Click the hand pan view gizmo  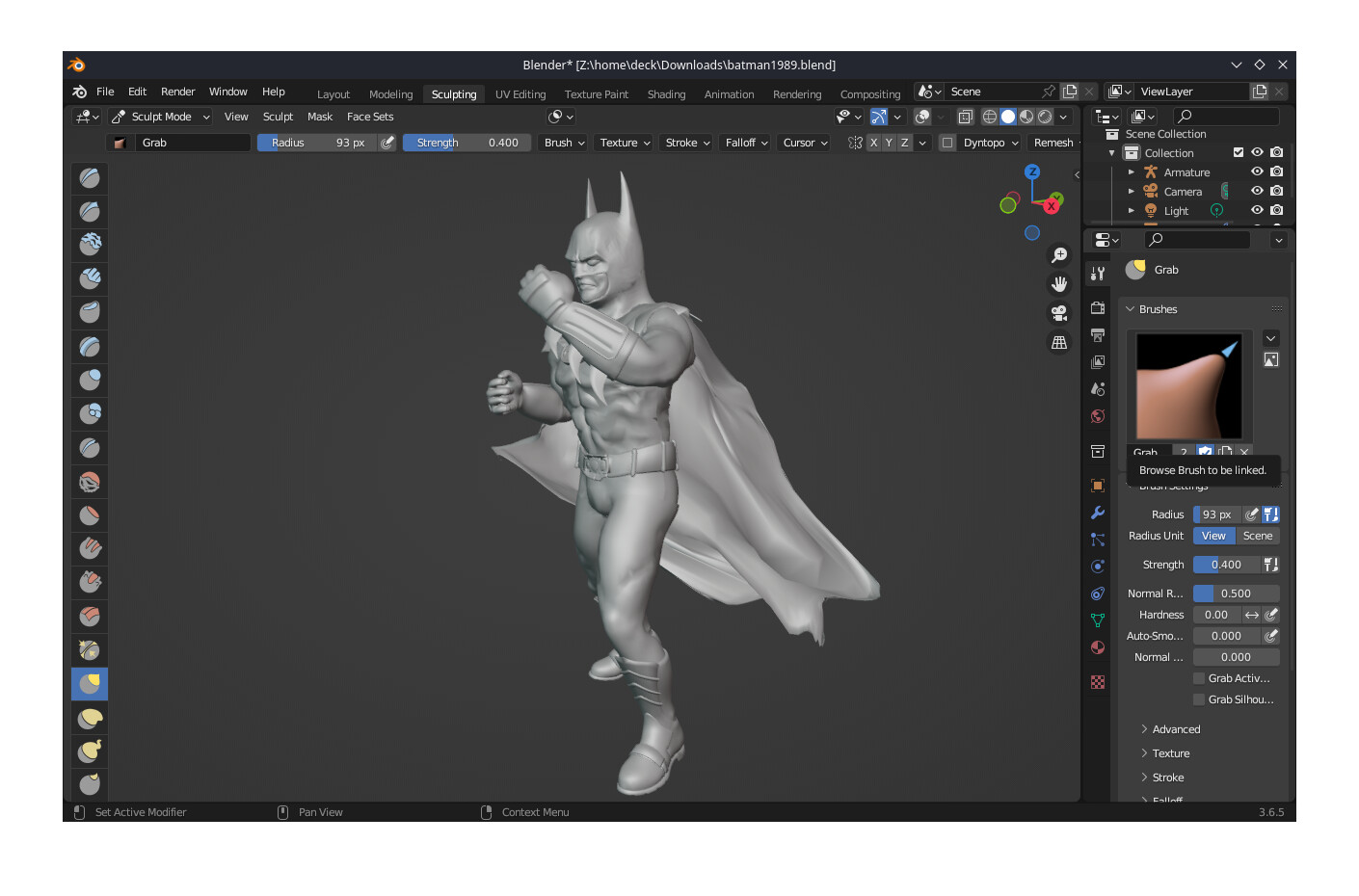1059,284
